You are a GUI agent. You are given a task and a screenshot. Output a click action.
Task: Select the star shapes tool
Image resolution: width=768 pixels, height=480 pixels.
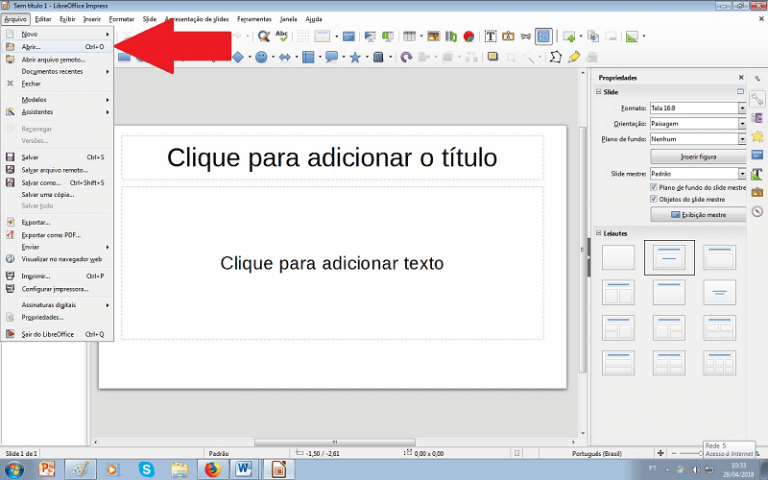354,57
